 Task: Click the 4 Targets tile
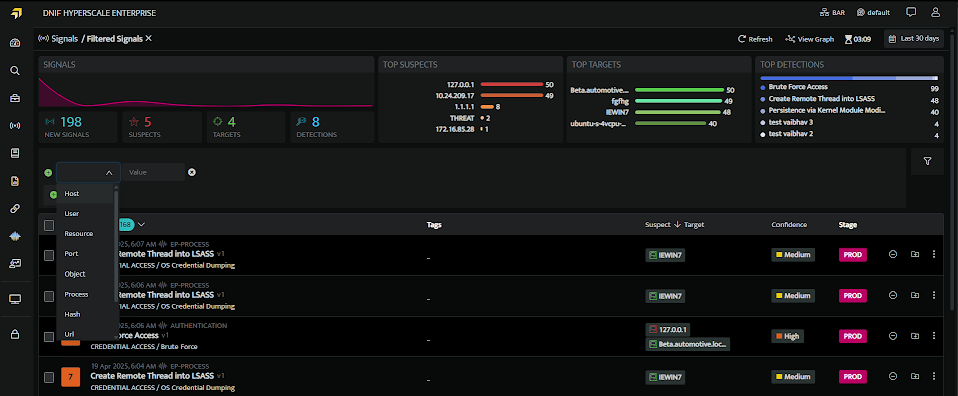click(247, 127)
